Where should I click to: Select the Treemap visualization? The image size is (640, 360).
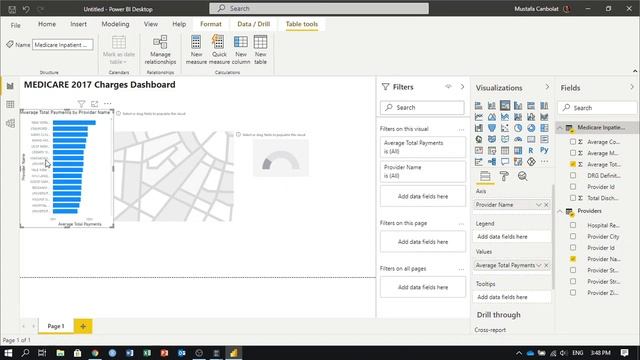pyautogui.click(x=544, y=128)
